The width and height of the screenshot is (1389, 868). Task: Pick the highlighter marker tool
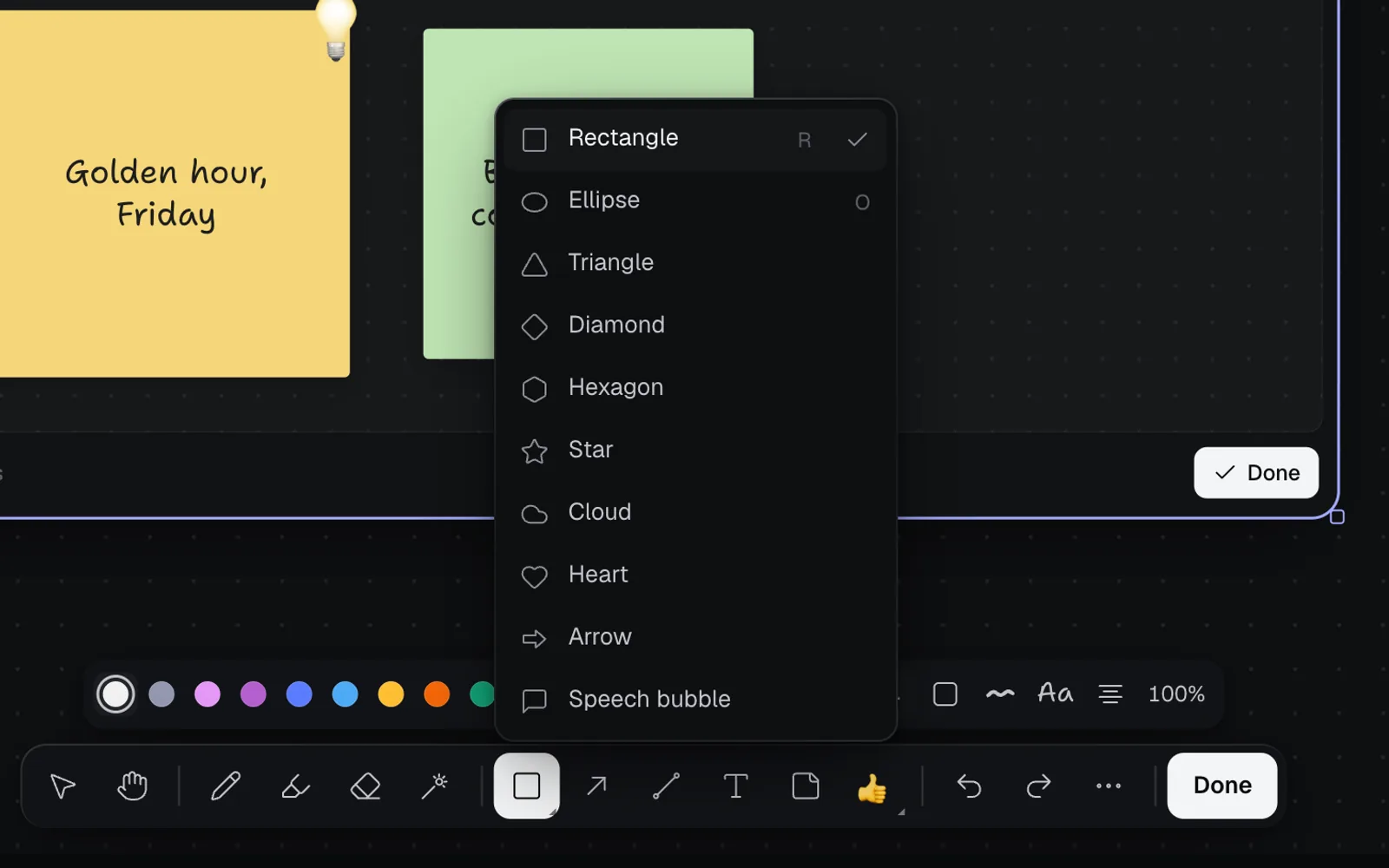click(x=295, y=786)
